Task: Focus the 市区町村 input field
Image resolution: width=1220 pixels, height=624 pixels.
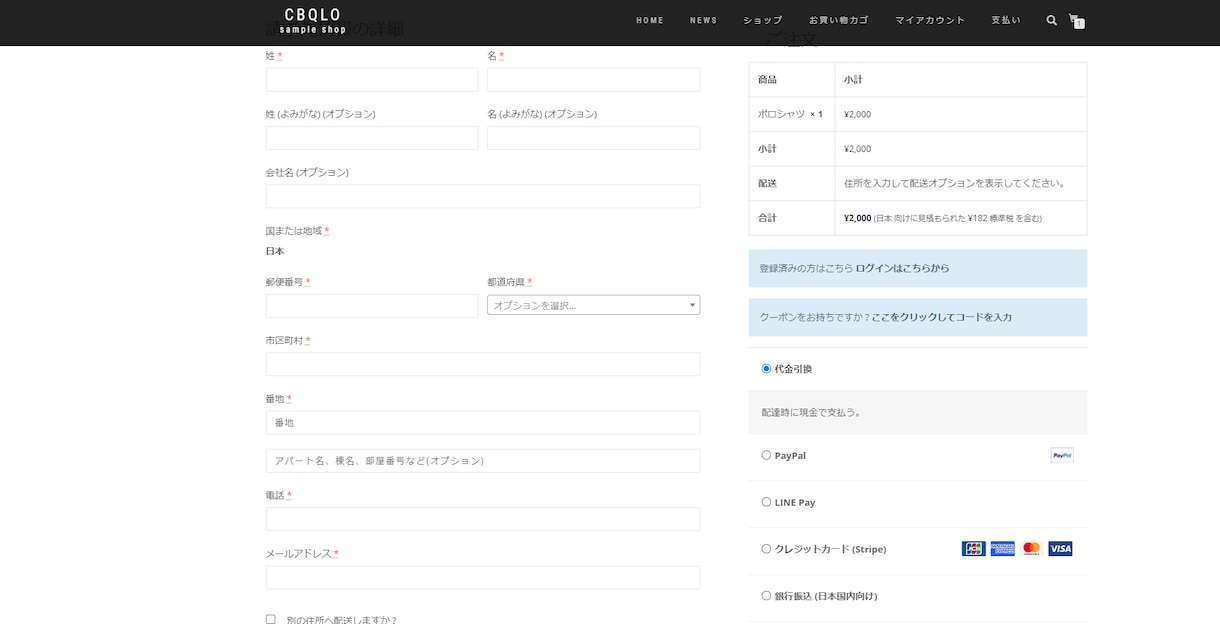Action: 483,364
